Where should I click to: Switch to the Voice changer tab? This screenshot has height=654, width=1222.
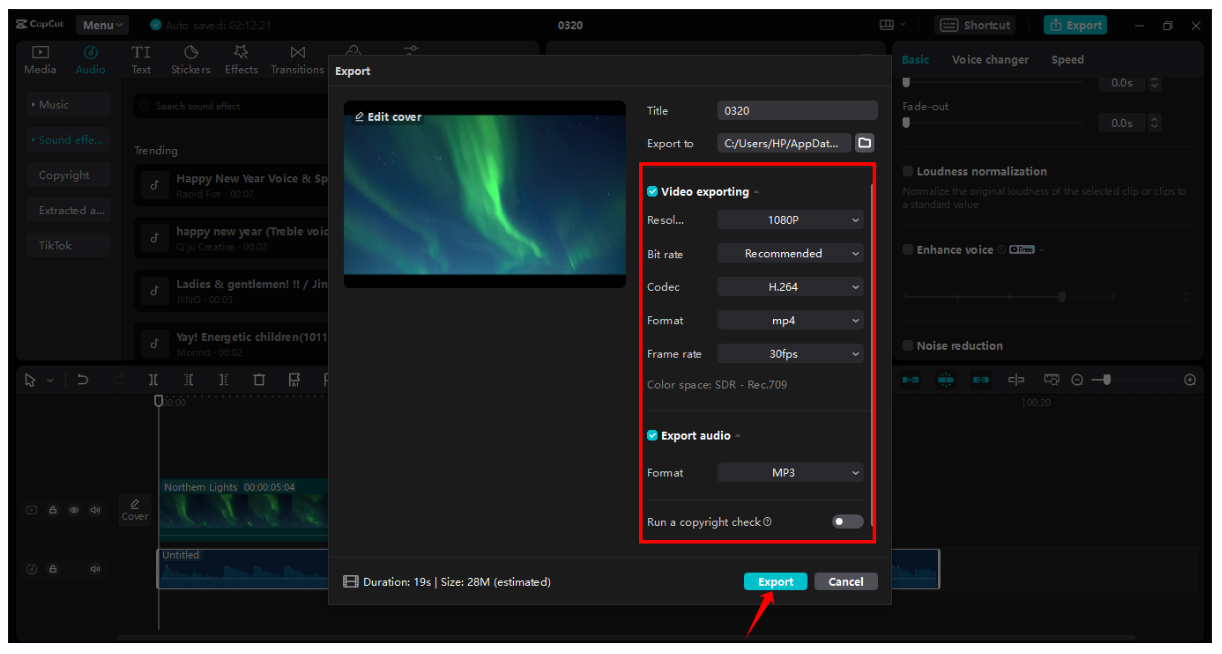[990, 60]
